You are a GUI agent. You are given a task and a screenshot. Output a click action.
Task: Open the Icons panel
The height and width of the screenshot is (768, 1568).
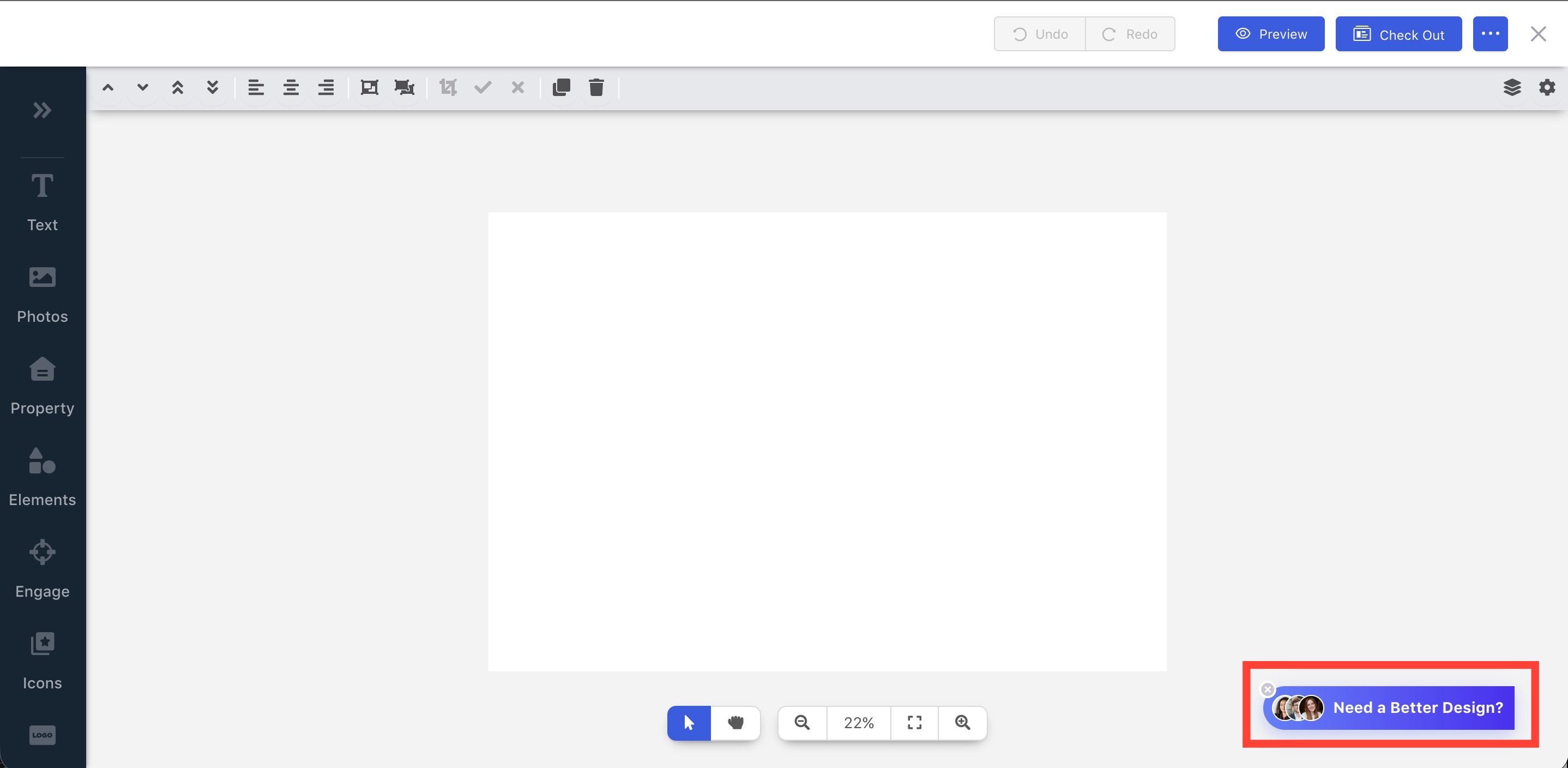[x=42, y=661]
